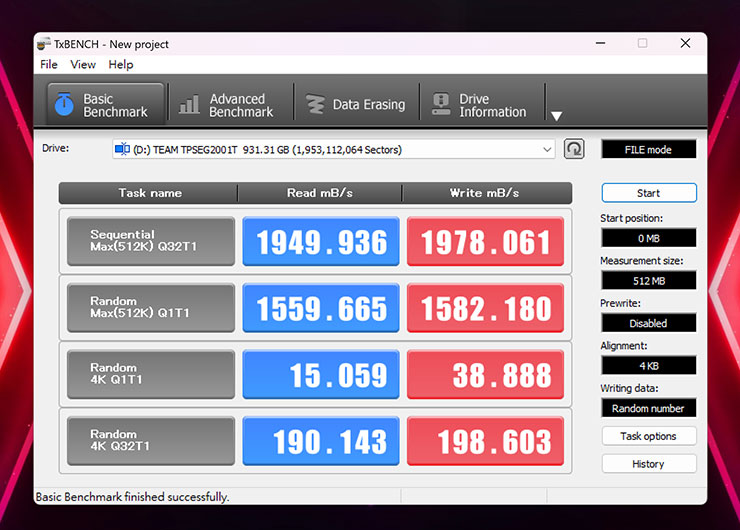This screenshot has height=530, width=740.
Task: Click the drive list refresh icon
Action: 574,149
